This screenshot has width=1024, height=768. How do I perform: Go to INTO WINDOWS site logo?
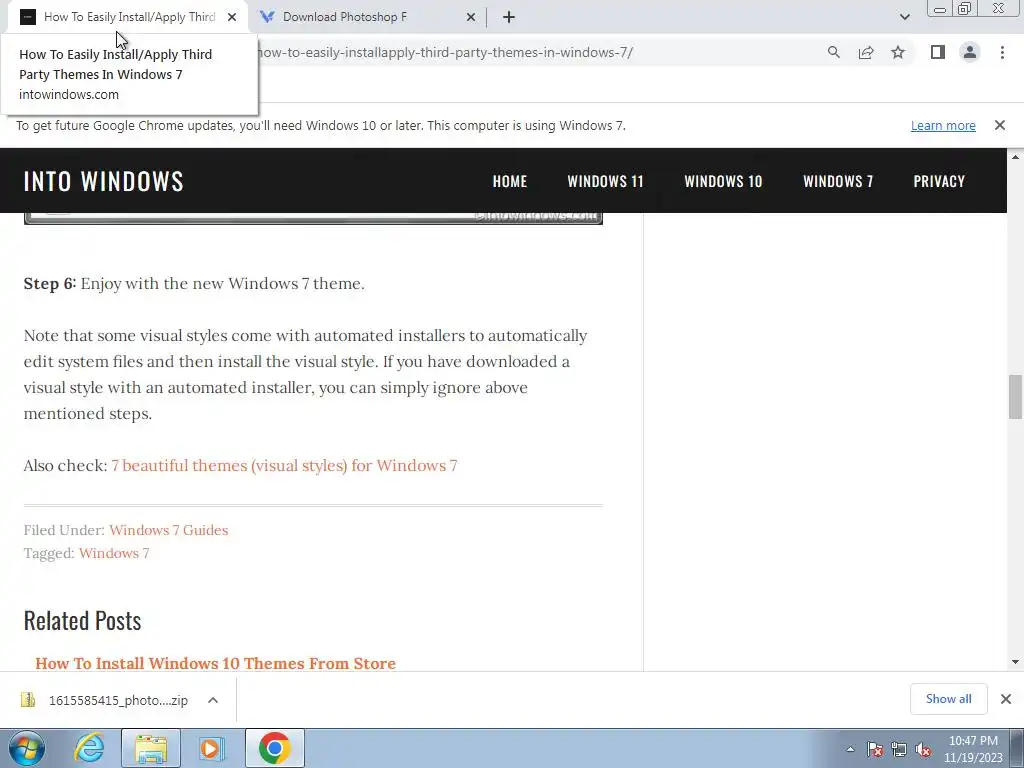tap(104, 181)
